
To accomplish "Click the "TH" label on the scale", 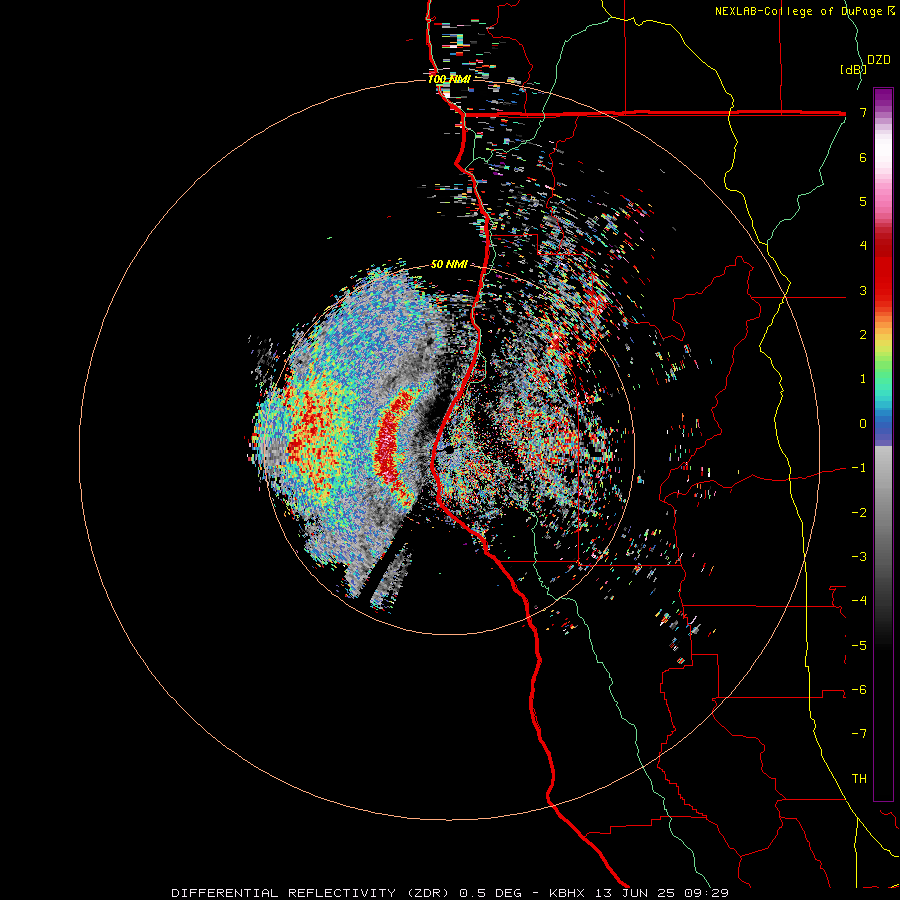I will [x=859, y=779].
